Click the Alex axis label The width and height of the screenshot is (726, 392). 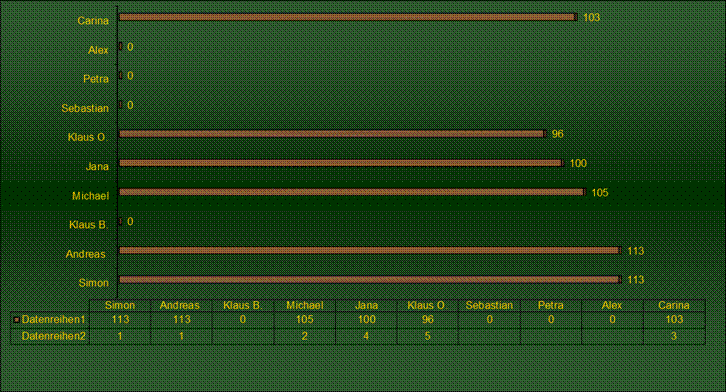point(98,50)
